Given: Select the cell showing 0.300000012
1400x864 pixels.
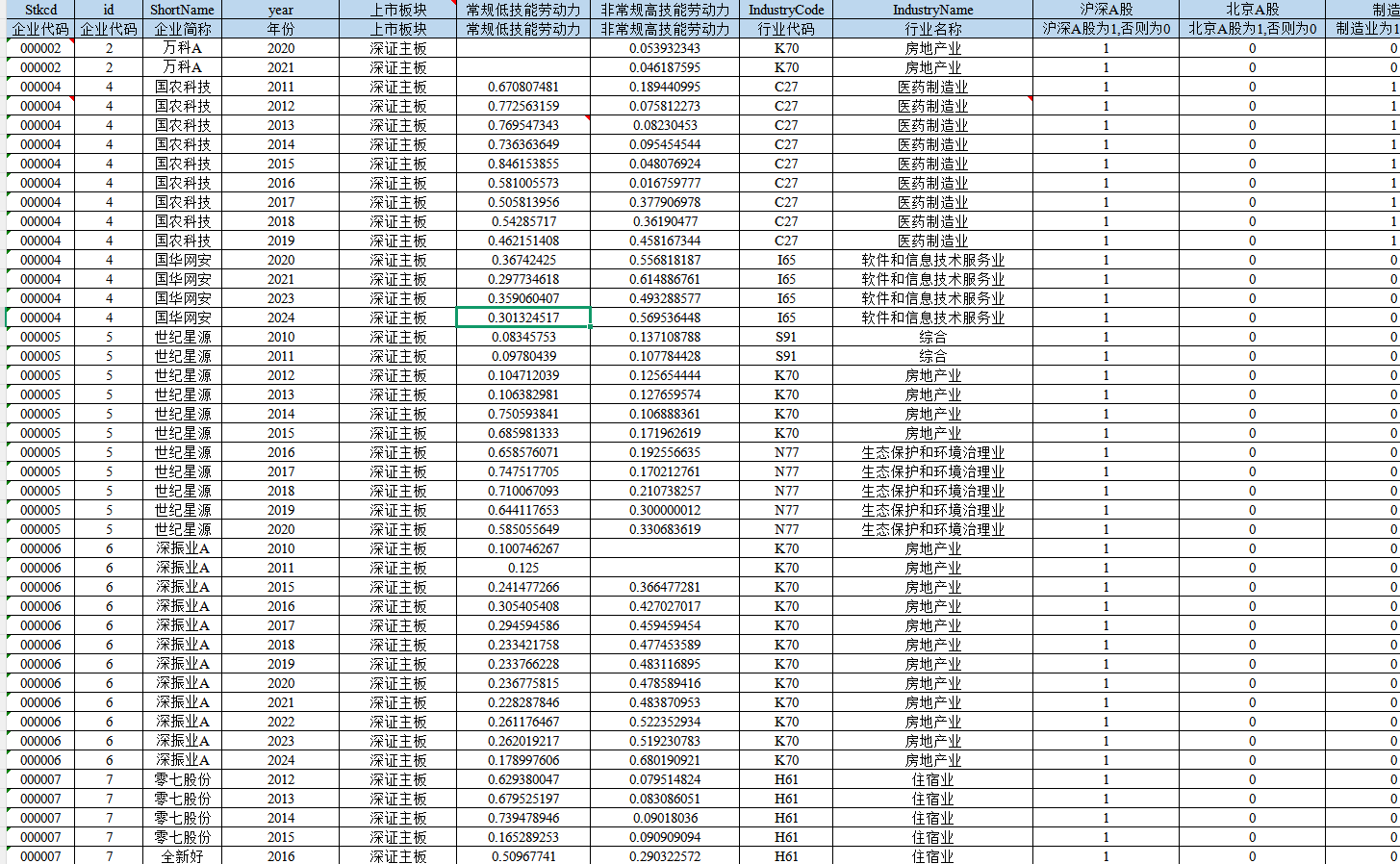Looking at the screenshot, I should click(665, 510).
